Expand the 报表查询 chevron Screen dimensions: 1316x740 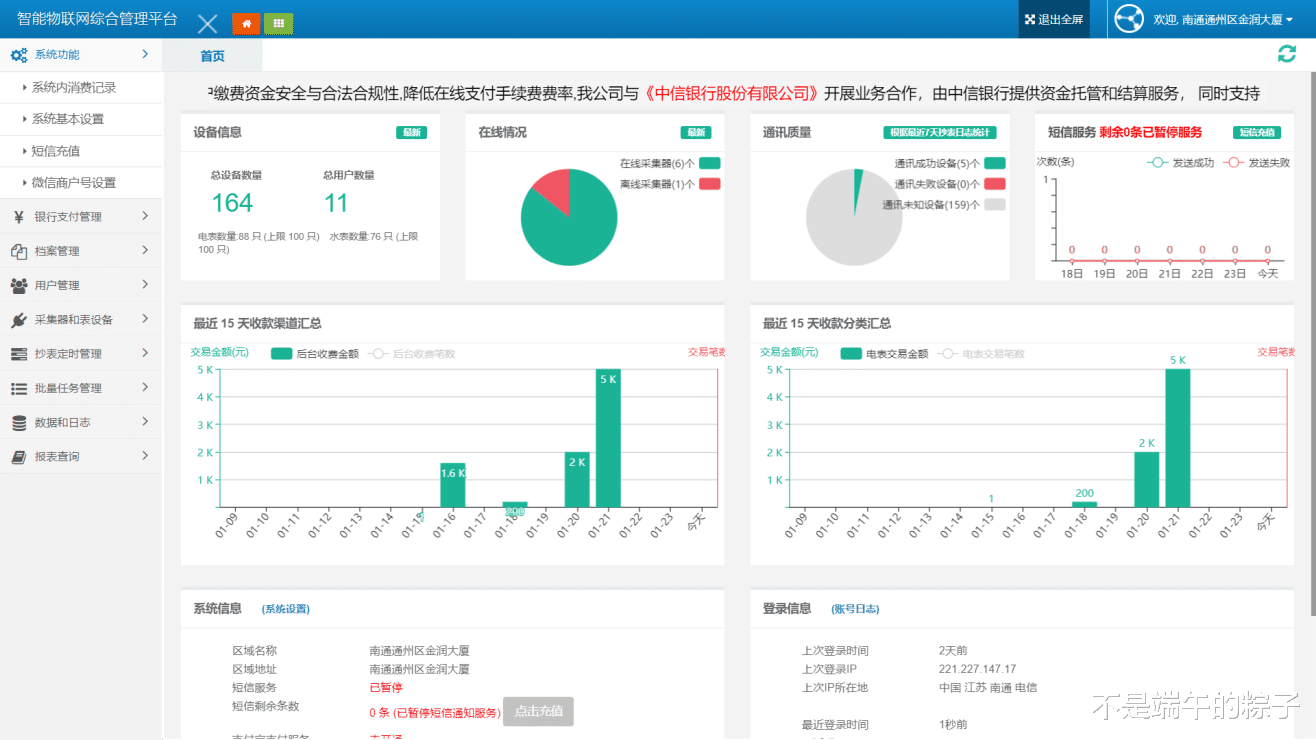coord(145,455)
